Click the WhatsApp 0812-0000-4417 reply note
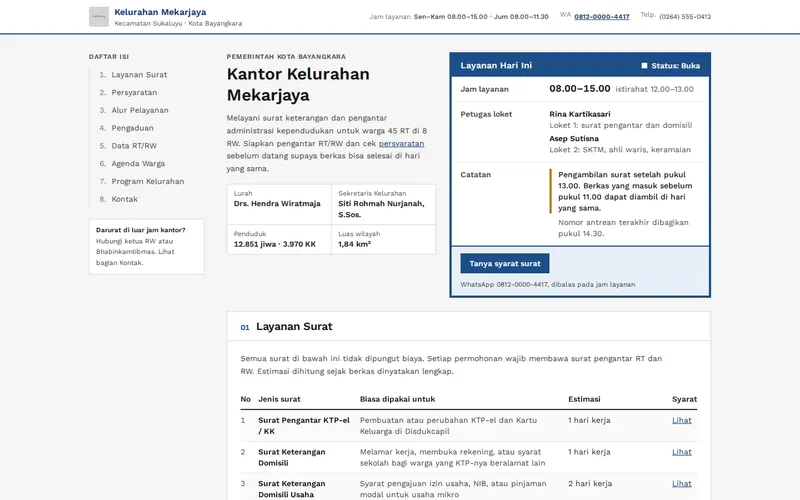This screenshot has height=500, width=800. 547,285
